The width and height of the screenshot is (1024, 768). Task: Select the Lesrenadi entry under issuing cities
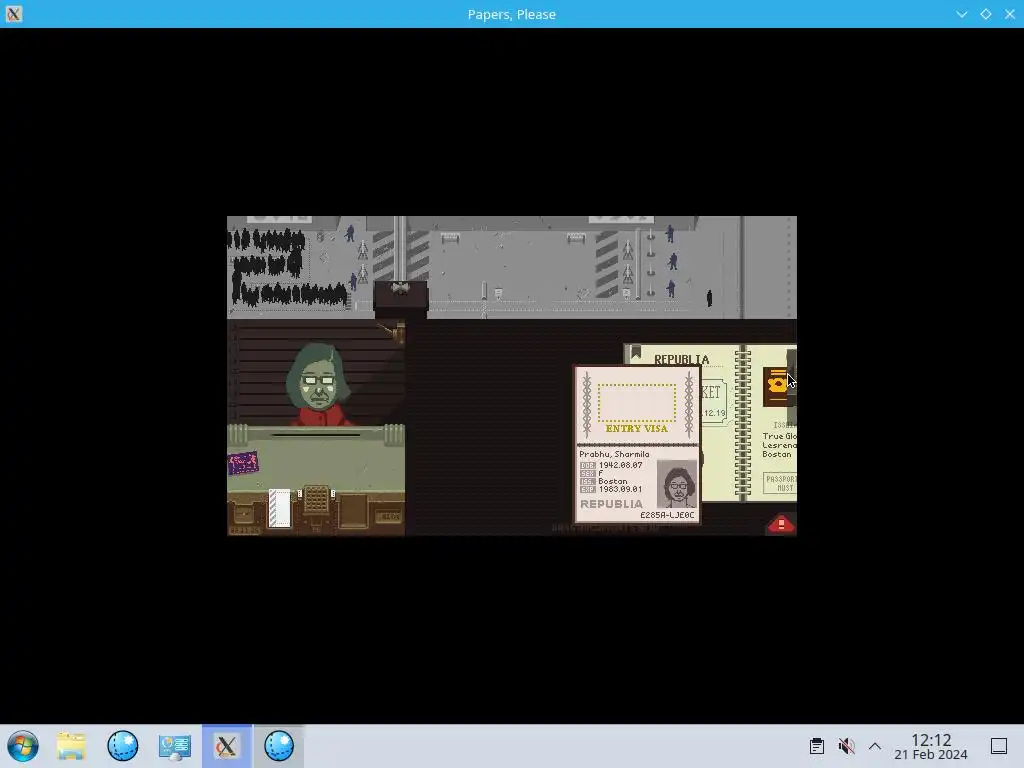click(x=779, y=445)
